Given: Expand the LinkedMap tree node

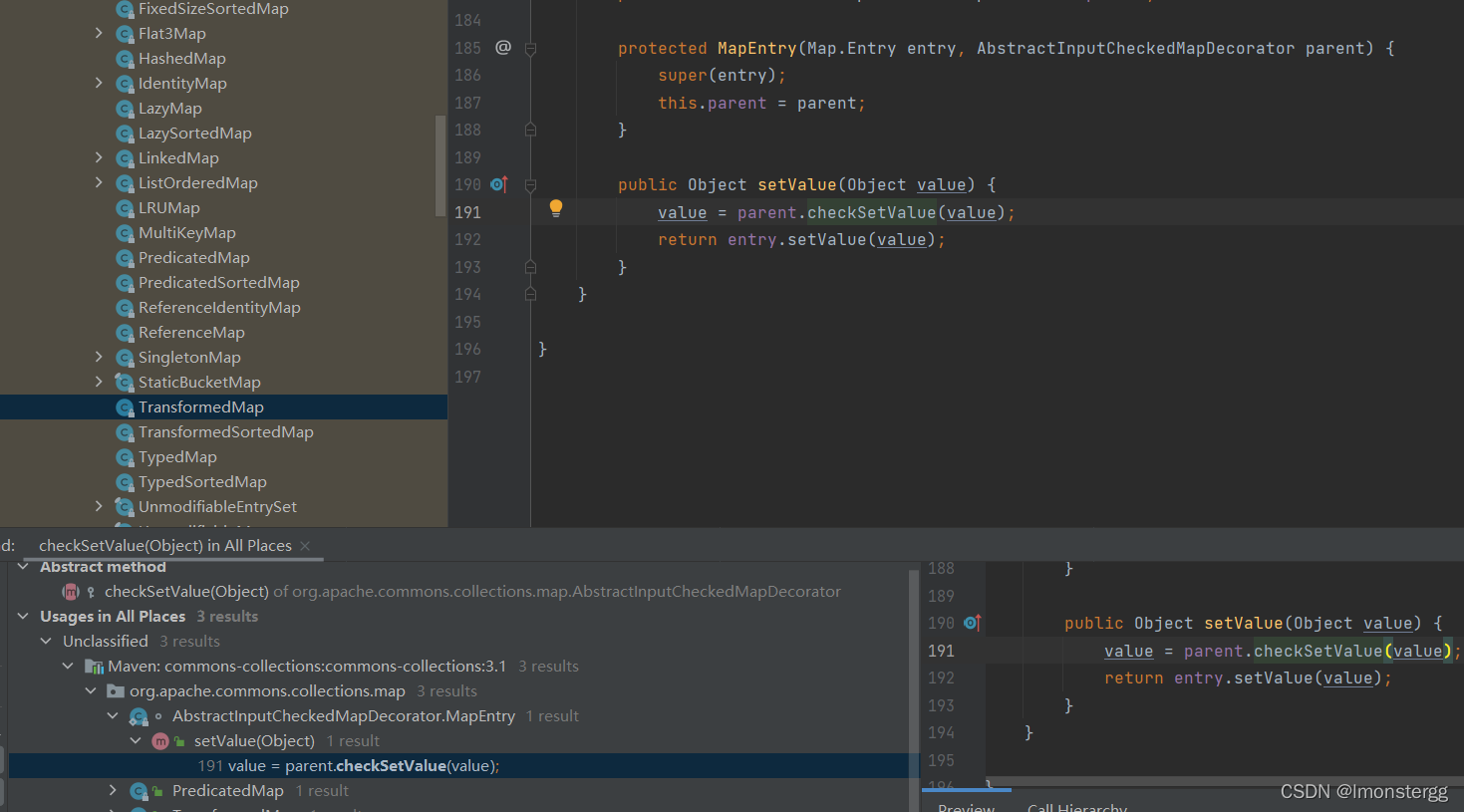Looking at the screenshot, I should (99, 158).
